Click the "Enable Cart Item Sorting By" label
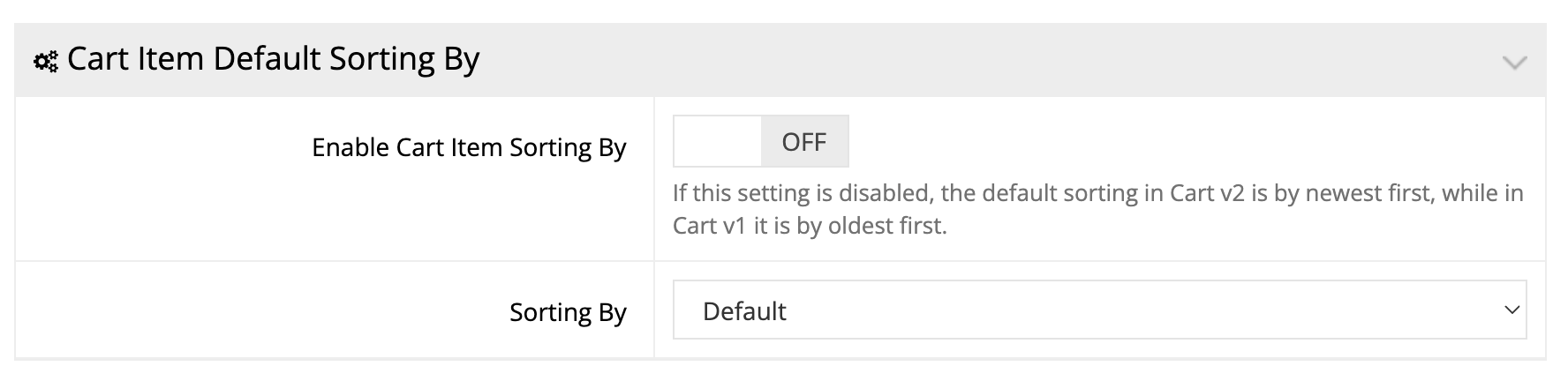Viewport: 1568px width, 381px height. (469, 147)
